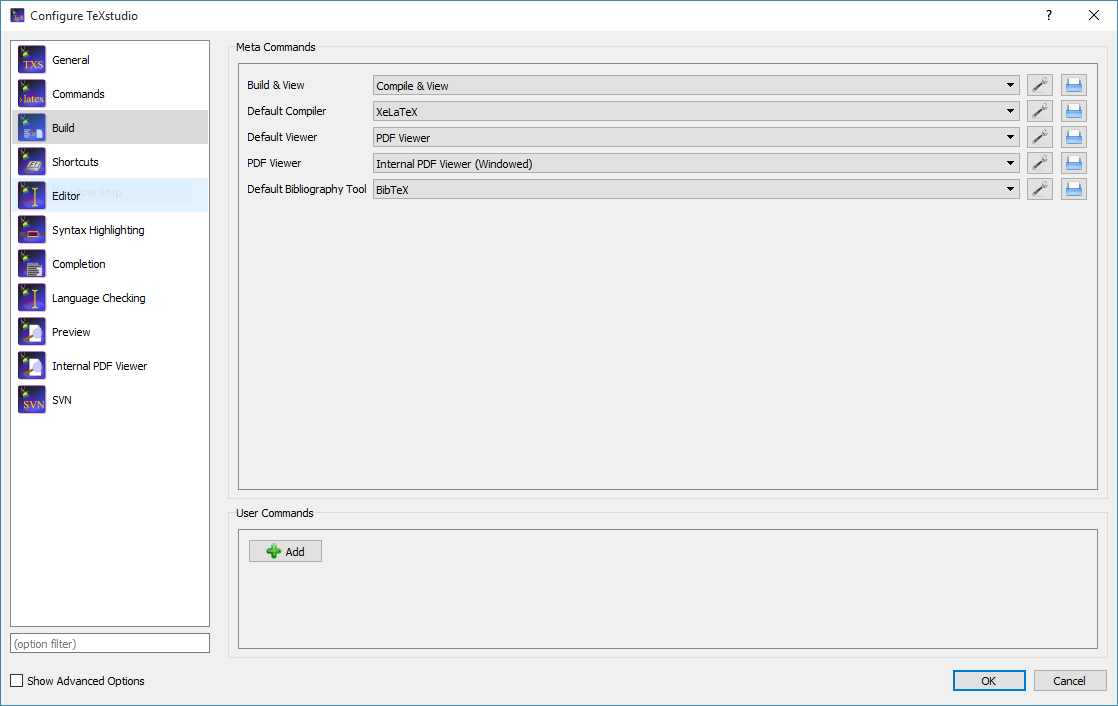The height and width of the screenshot is (706, 1118).
Task: Click the Completion category icon
Action: point(32,264)
